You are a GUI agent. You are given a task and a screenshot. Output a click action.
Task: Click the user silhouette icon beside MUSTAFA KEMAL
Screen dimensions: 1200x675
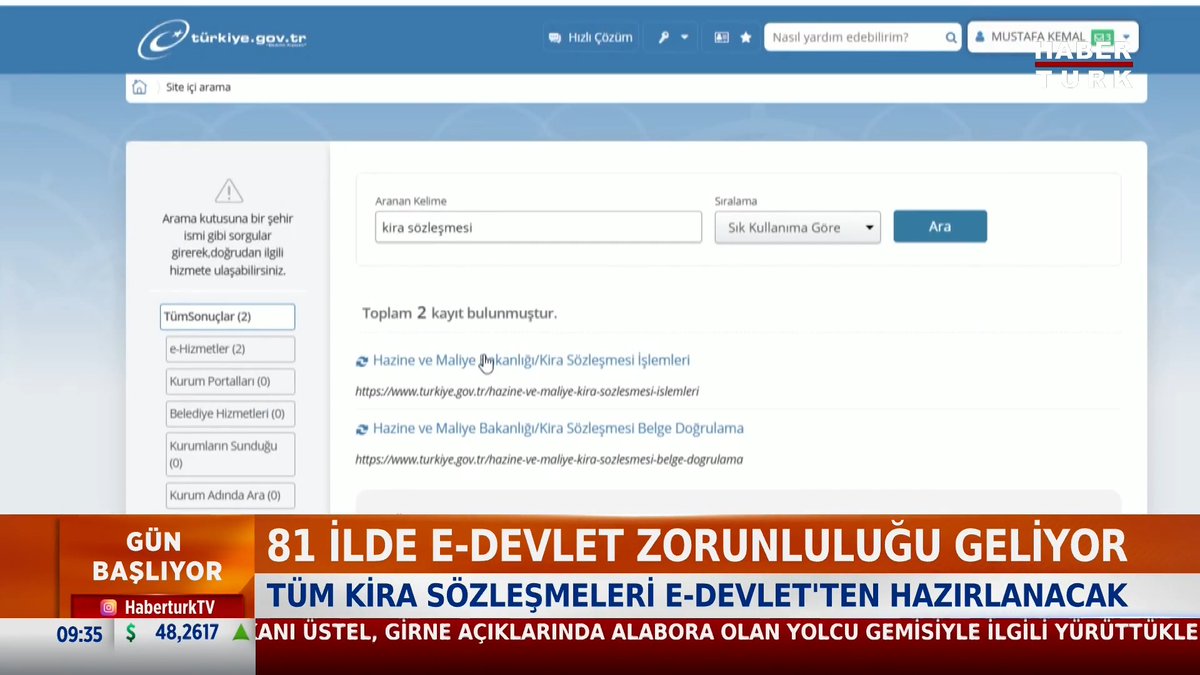pyautogui.click(x=980, y=37)
